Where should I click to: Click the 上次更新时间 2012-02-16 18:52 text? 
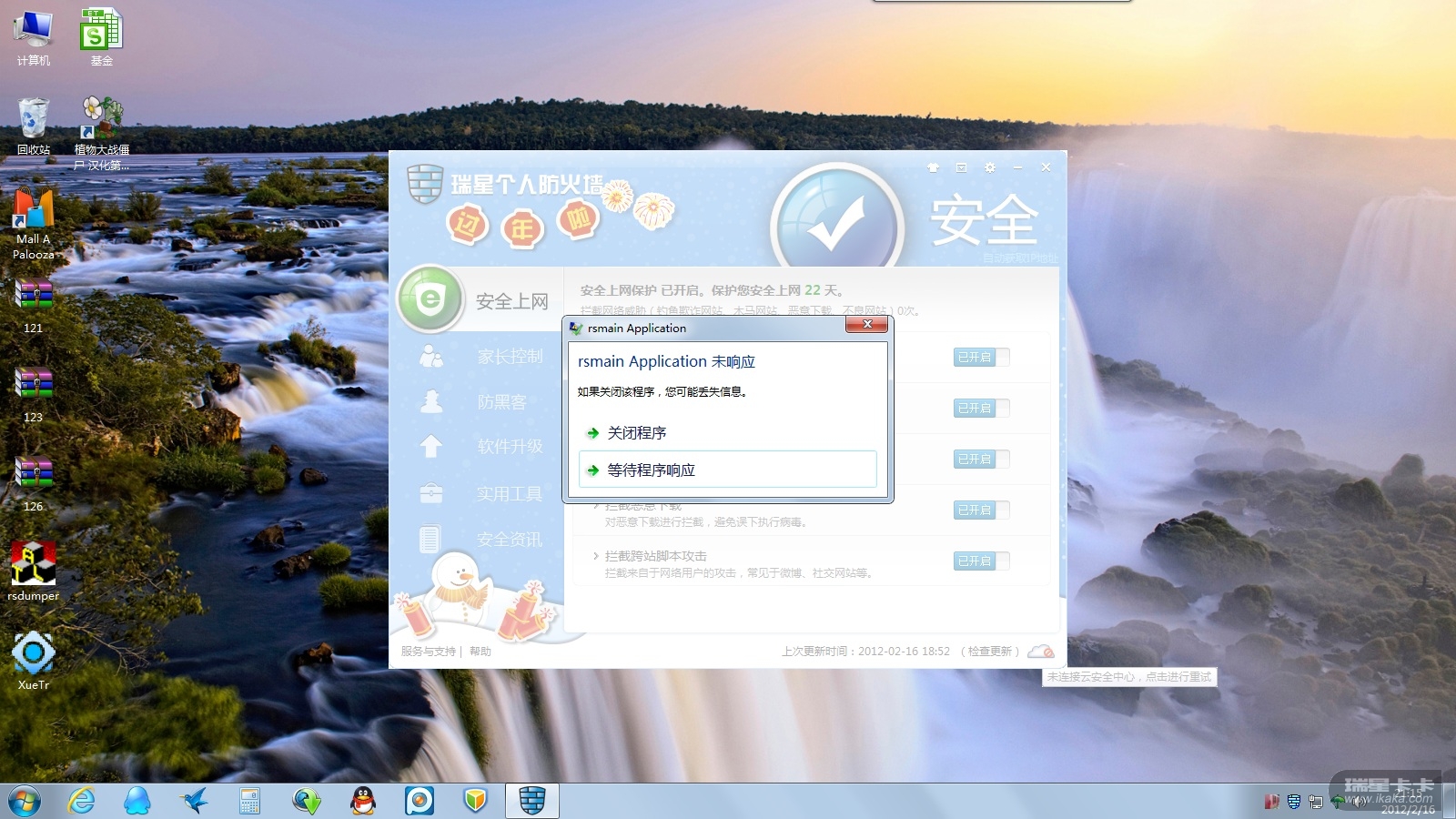point(866,652)
